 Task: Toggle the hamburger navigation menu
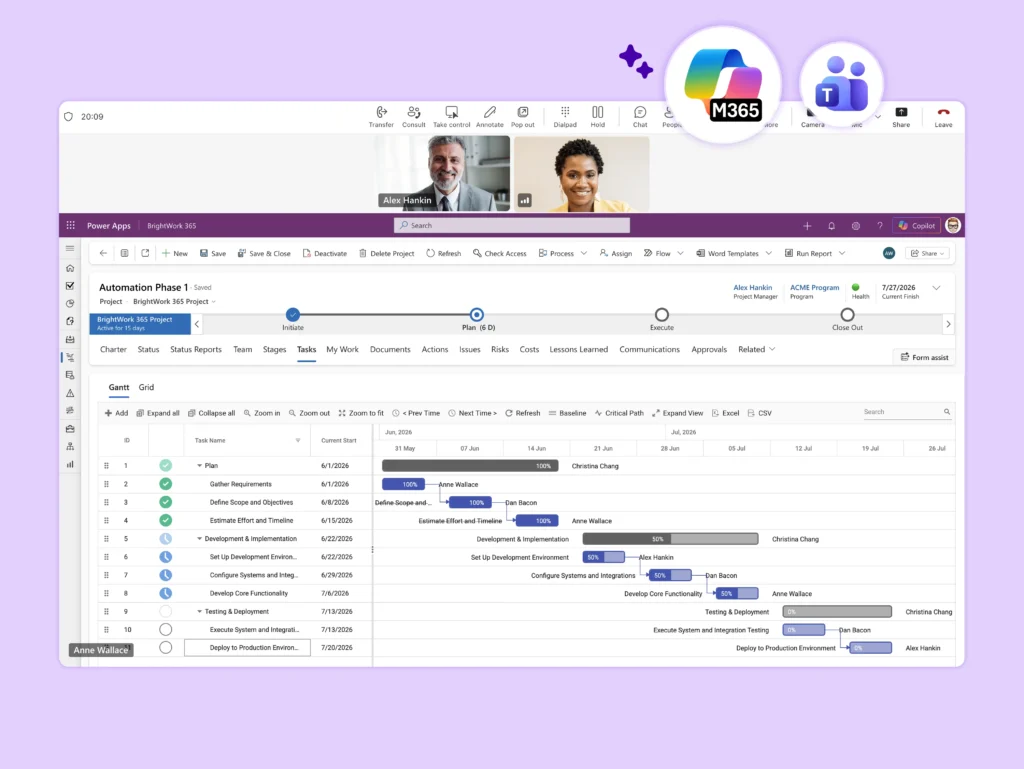point(70,249)
